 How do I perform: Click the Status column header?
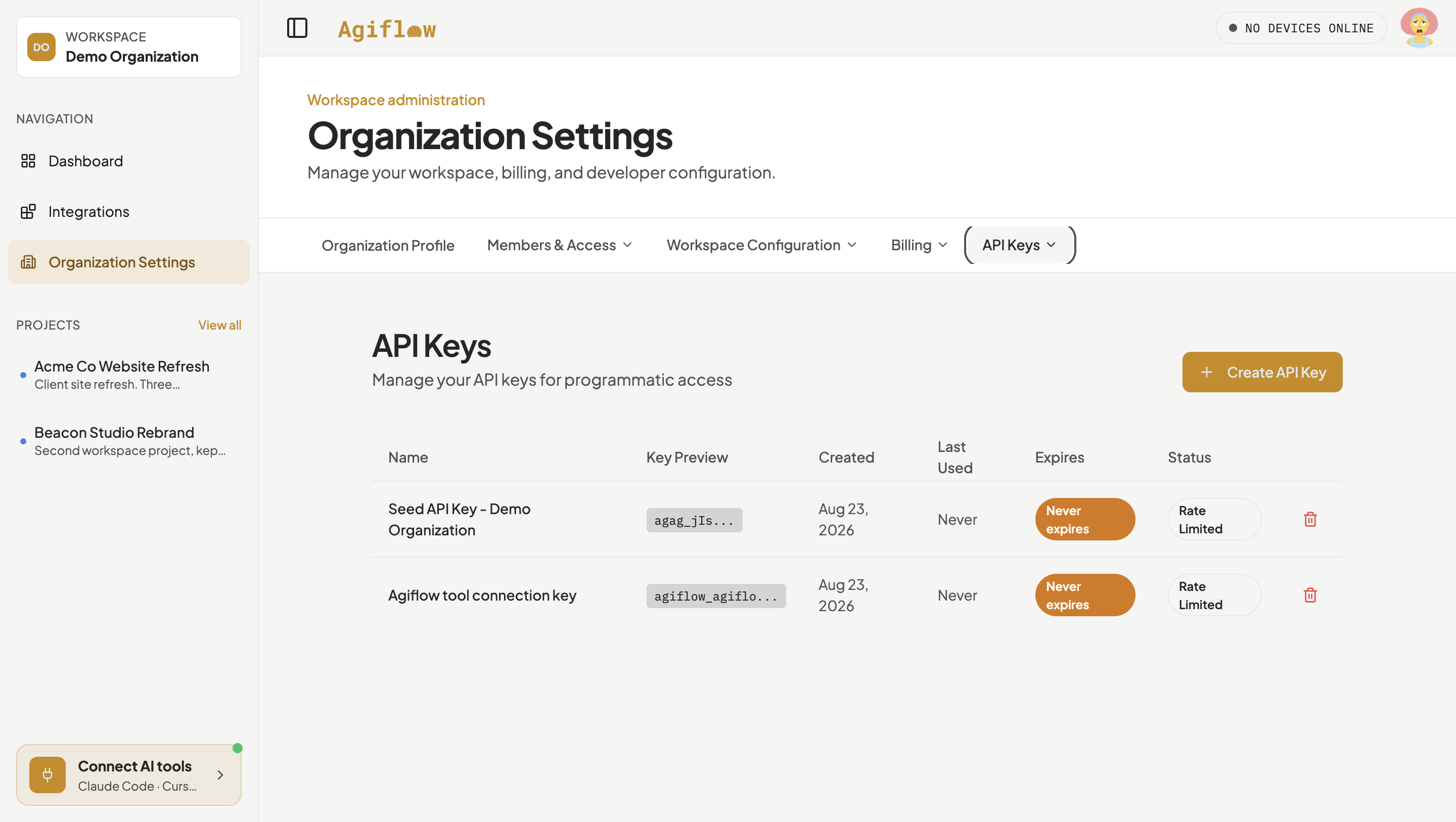pyautogui.click(x=1189, y=458)
